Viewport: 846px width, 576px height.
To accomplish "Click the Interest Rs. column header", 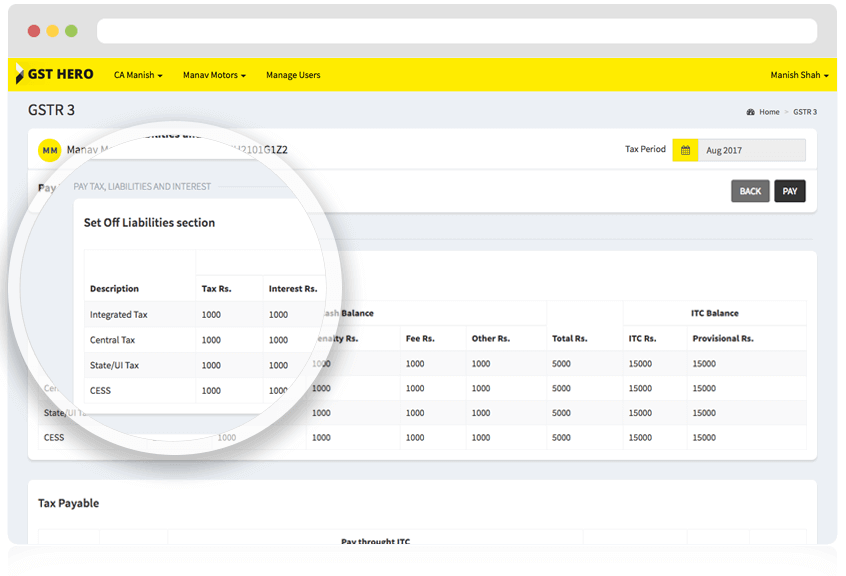I will click(293, 289).
